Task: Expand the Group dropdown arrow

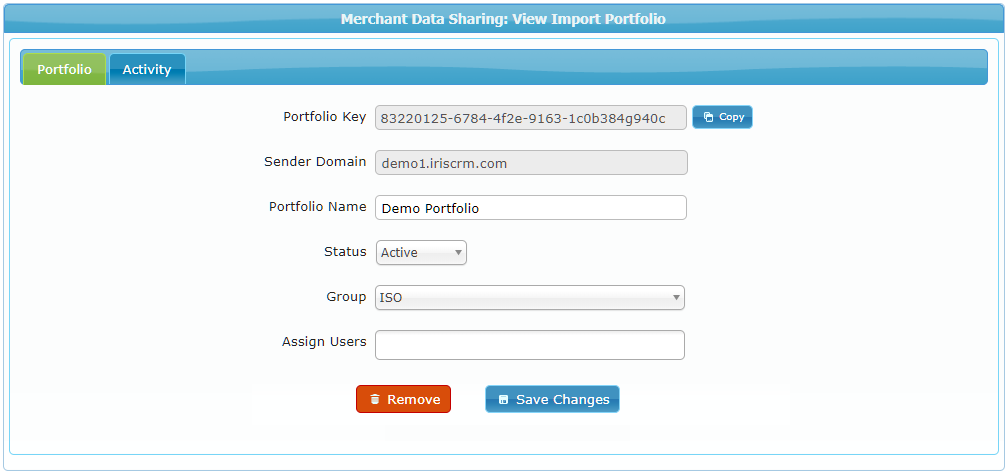Action: (x=676, y=298)
